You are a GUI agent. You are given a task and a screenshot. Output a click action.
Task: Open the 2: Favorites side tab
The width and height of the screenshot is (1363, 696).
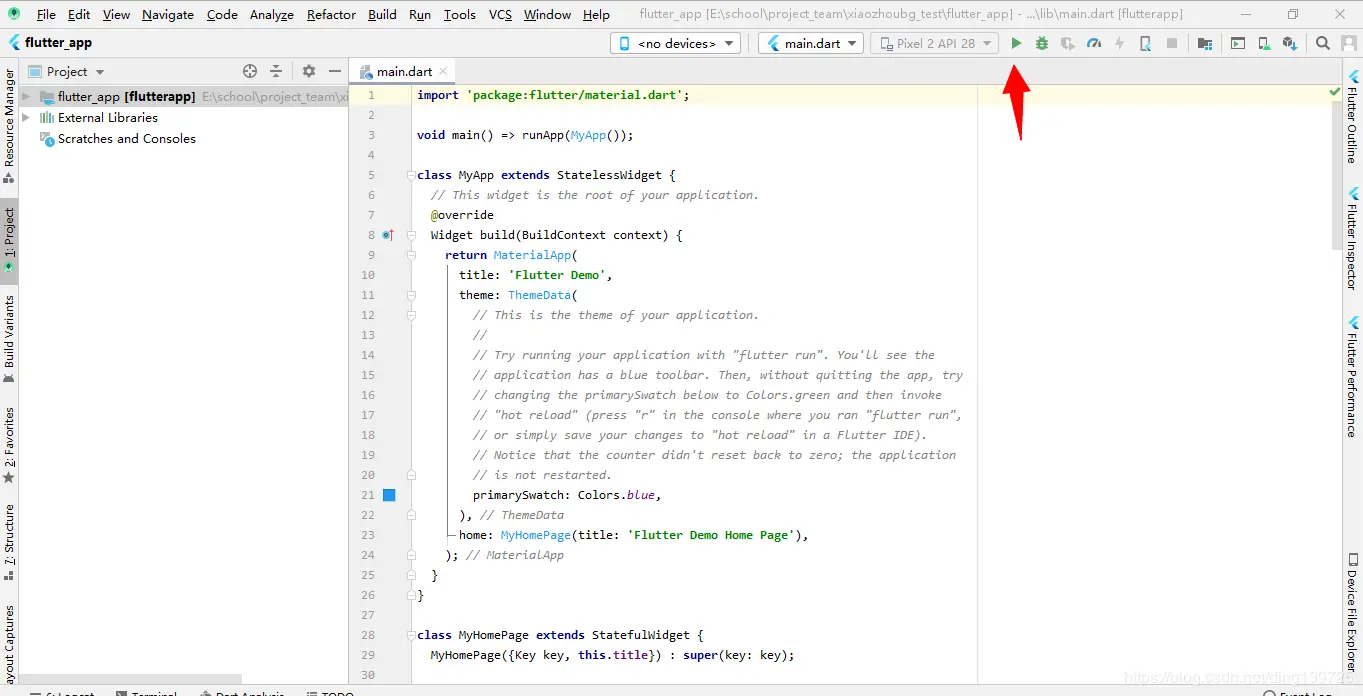tap(9, 445)
